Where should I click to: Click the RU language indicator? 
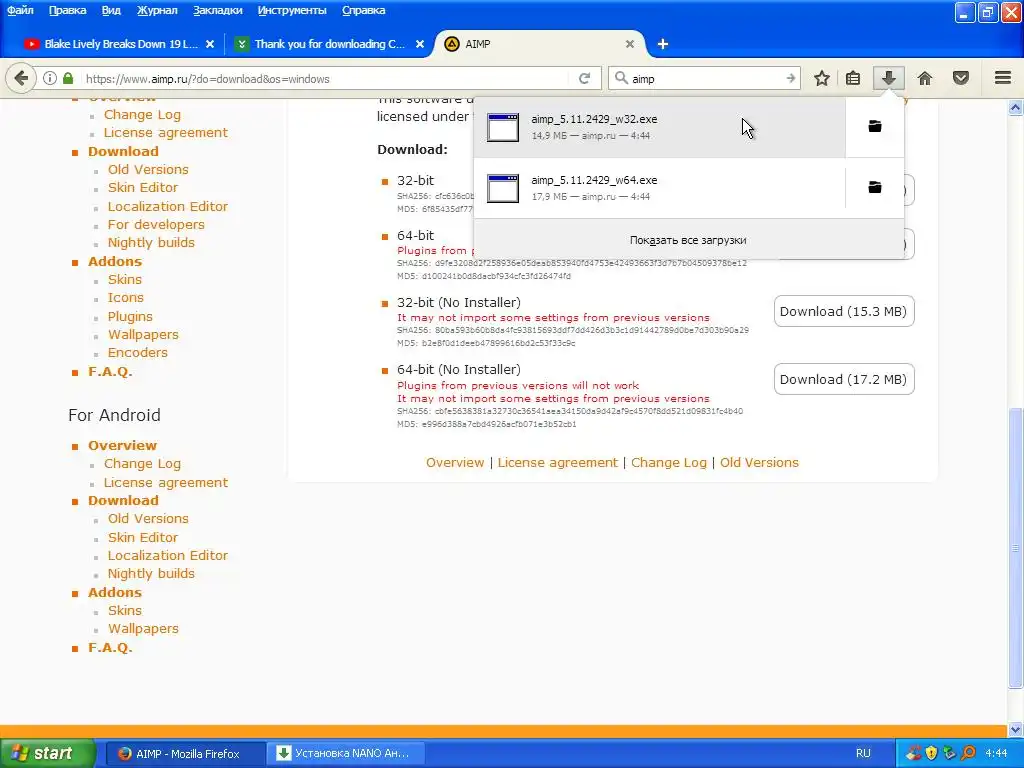click(x=863, y=753)
